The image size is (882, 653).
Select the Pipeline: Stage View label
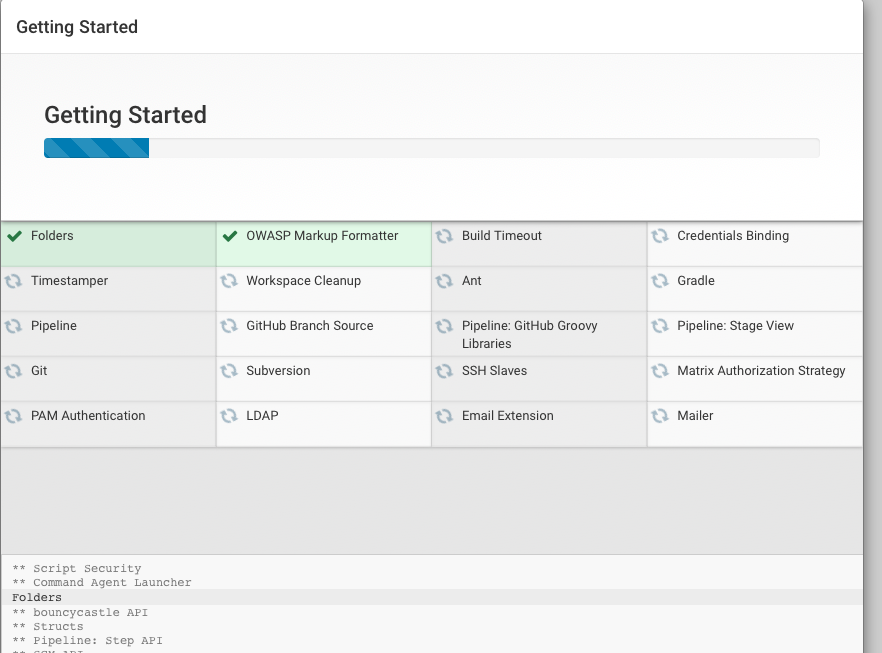(x=736, y=326)
